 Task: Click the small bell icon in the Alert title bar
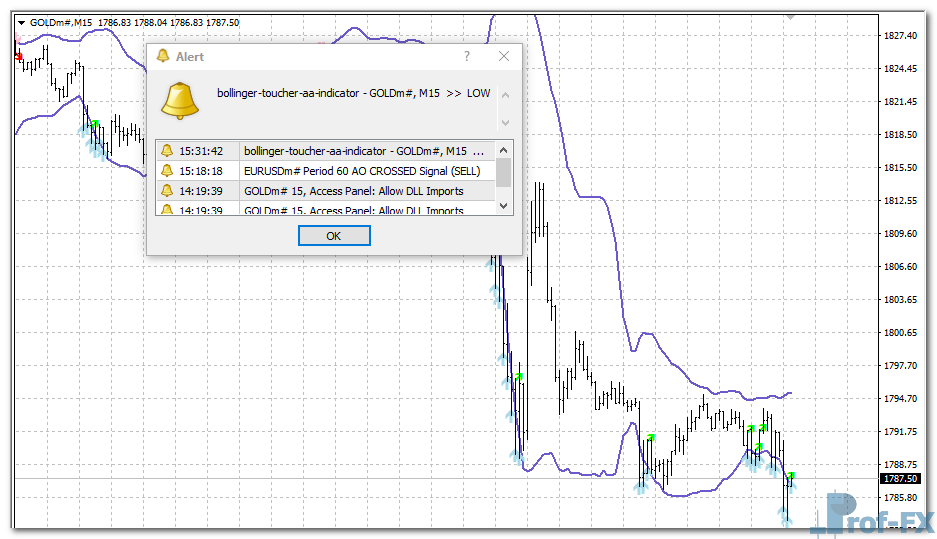point(163,57)
